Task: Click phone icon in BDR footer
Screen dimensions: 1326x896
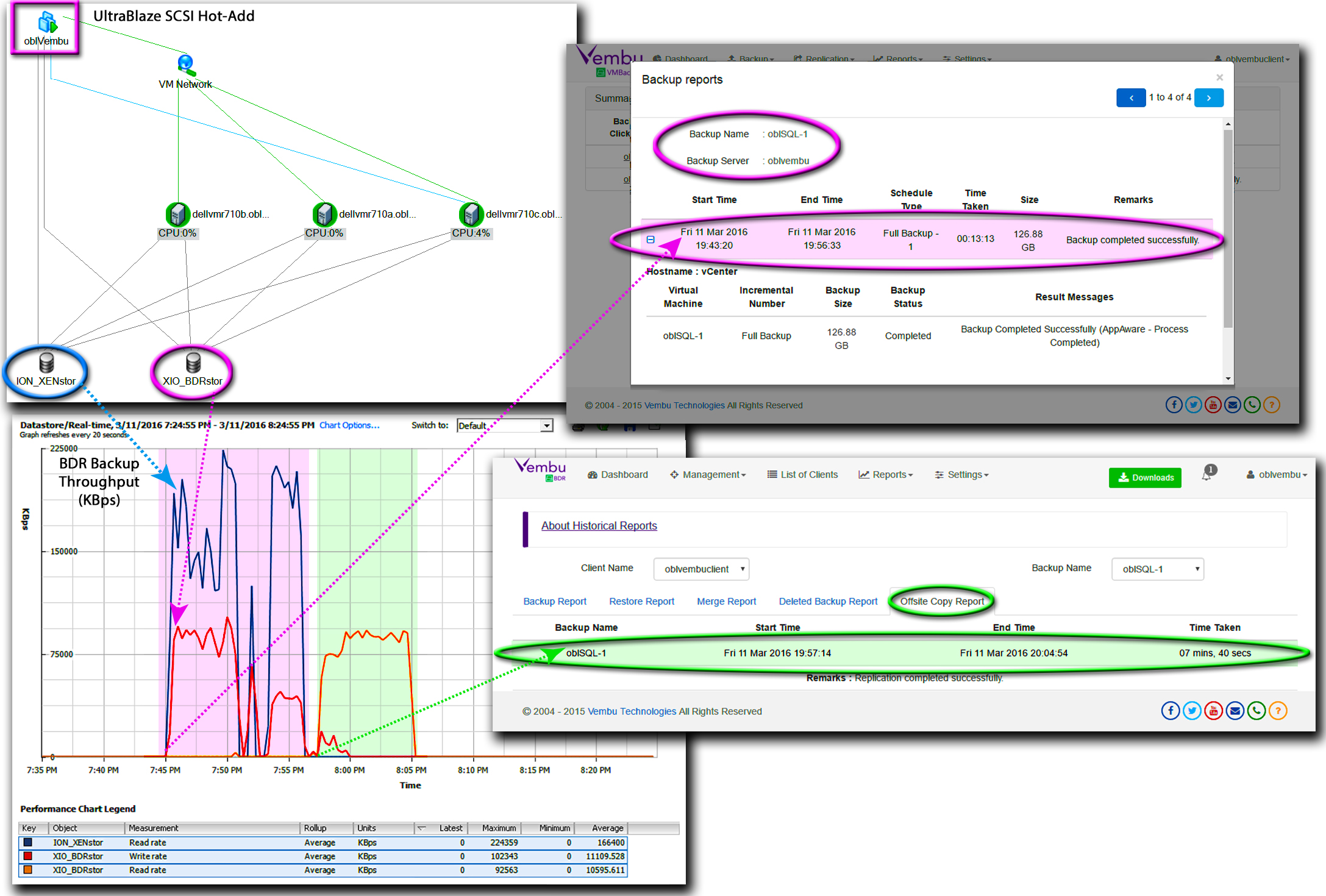Action: [x=1256, y=711]
